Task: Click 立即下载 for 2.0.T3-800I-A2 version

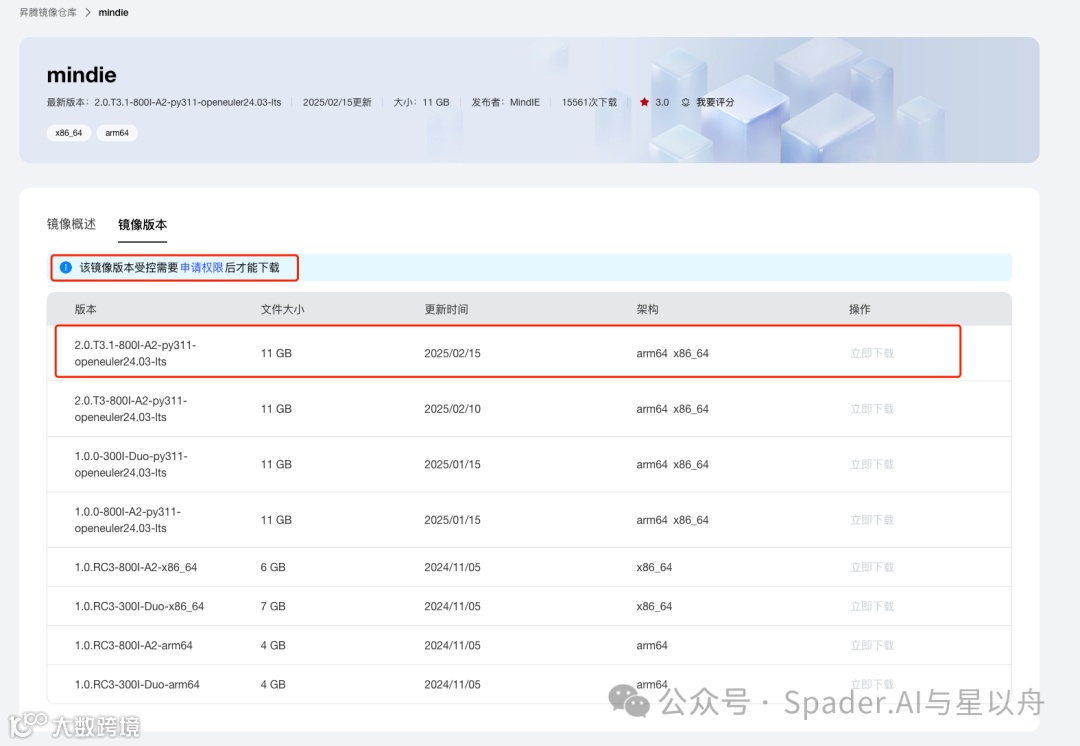Action: (x=872, y=409)
